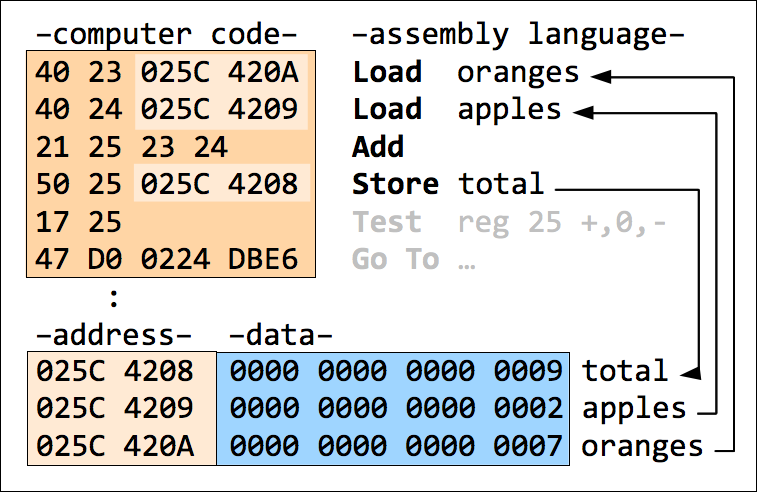Click the code line 21 25 23 24
Viewport: 757px width, 492px height.
[131, 147]
